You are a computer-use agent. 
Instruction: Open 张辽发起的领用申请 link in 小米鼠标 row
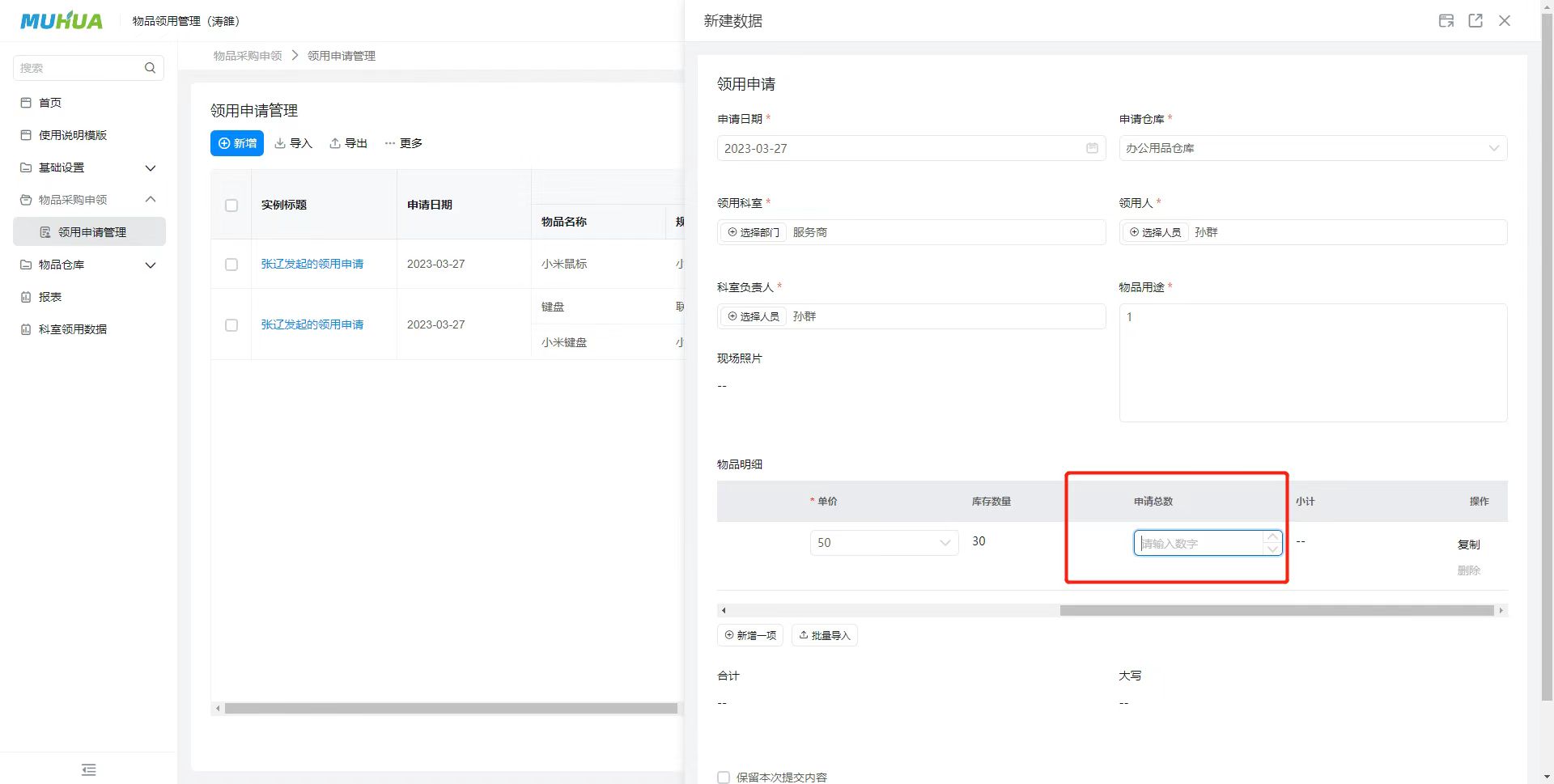tap(312, 264)
